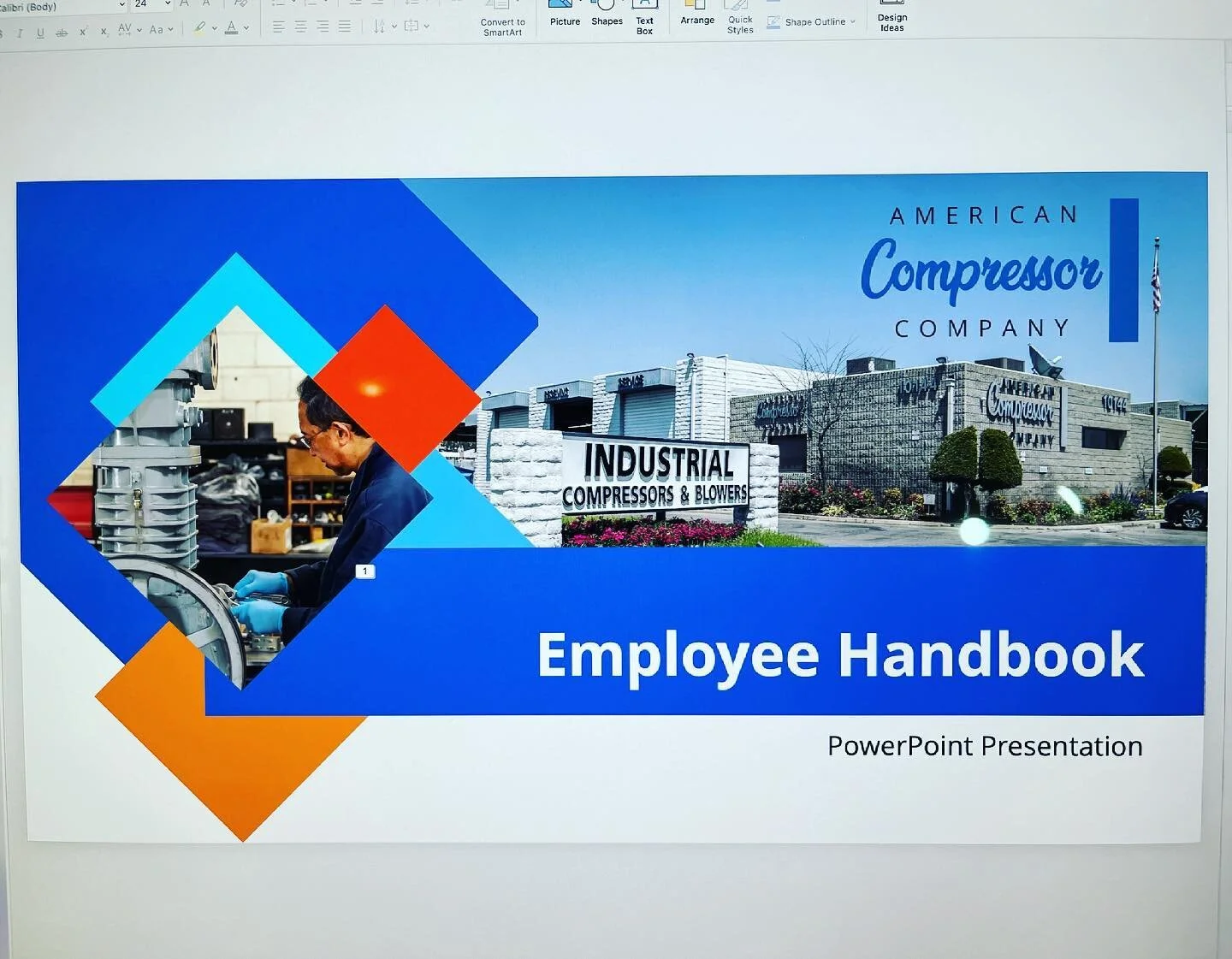Center the text
Screen dimensions: 1232x959
click(301, 27)
